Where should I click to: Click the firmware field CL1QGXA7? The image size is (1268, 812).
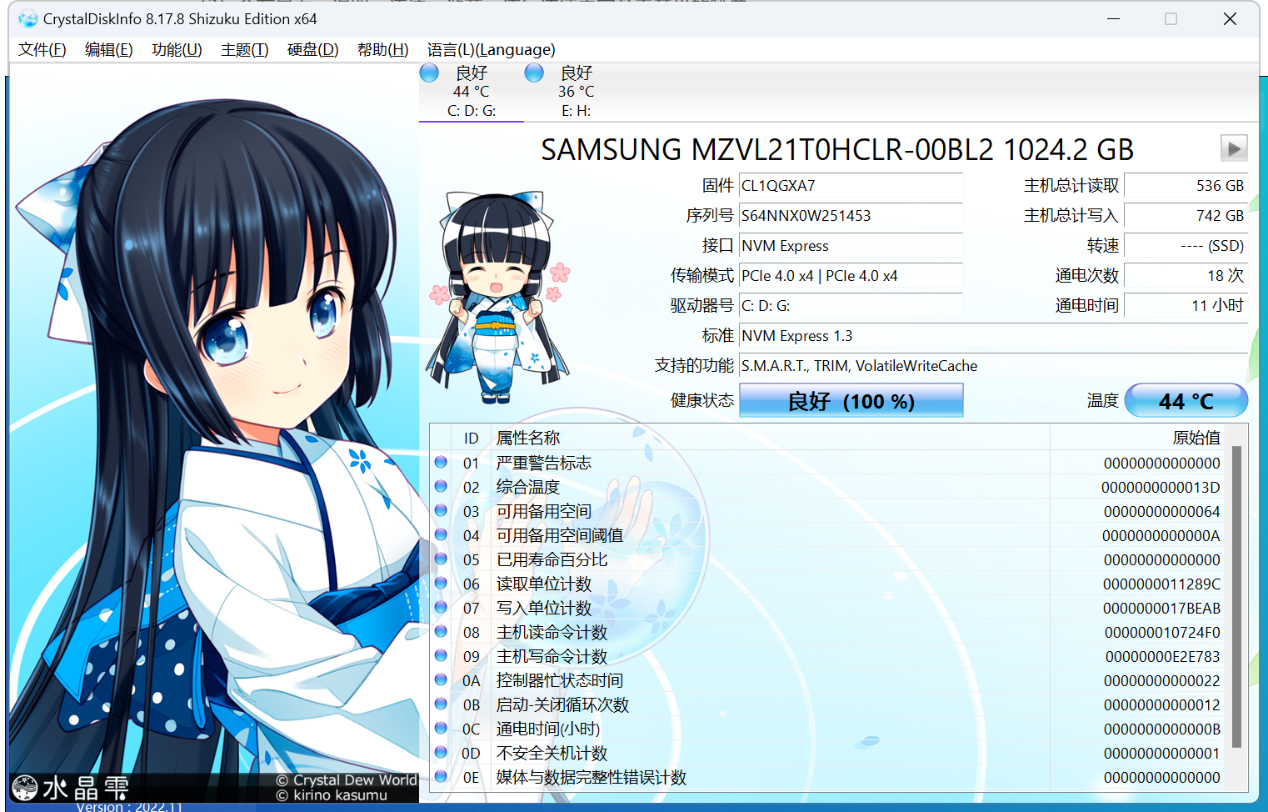(x=851, y=186)
